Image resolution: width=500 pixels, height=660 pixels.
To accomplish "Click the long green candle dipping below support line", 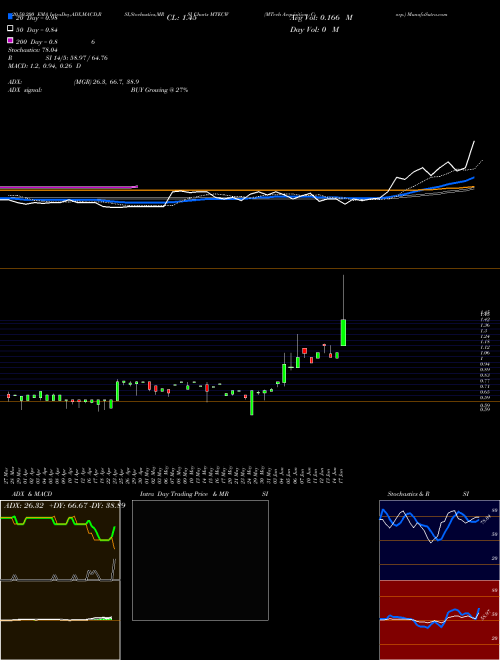I will click(x=252, y=402).
